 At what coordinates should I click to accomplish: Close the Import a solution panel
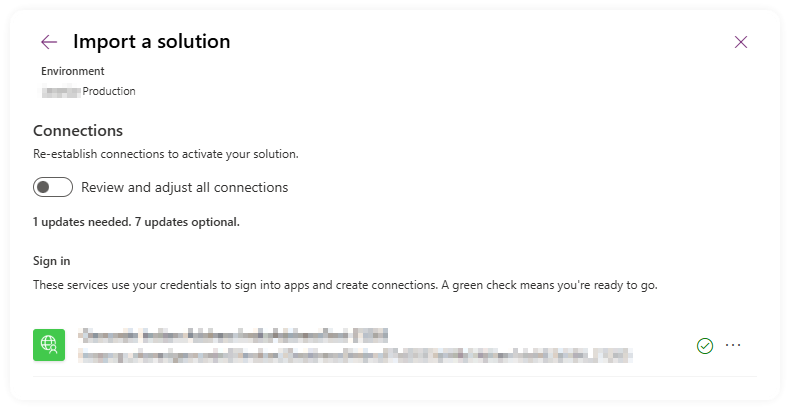(x=741, y=42)
